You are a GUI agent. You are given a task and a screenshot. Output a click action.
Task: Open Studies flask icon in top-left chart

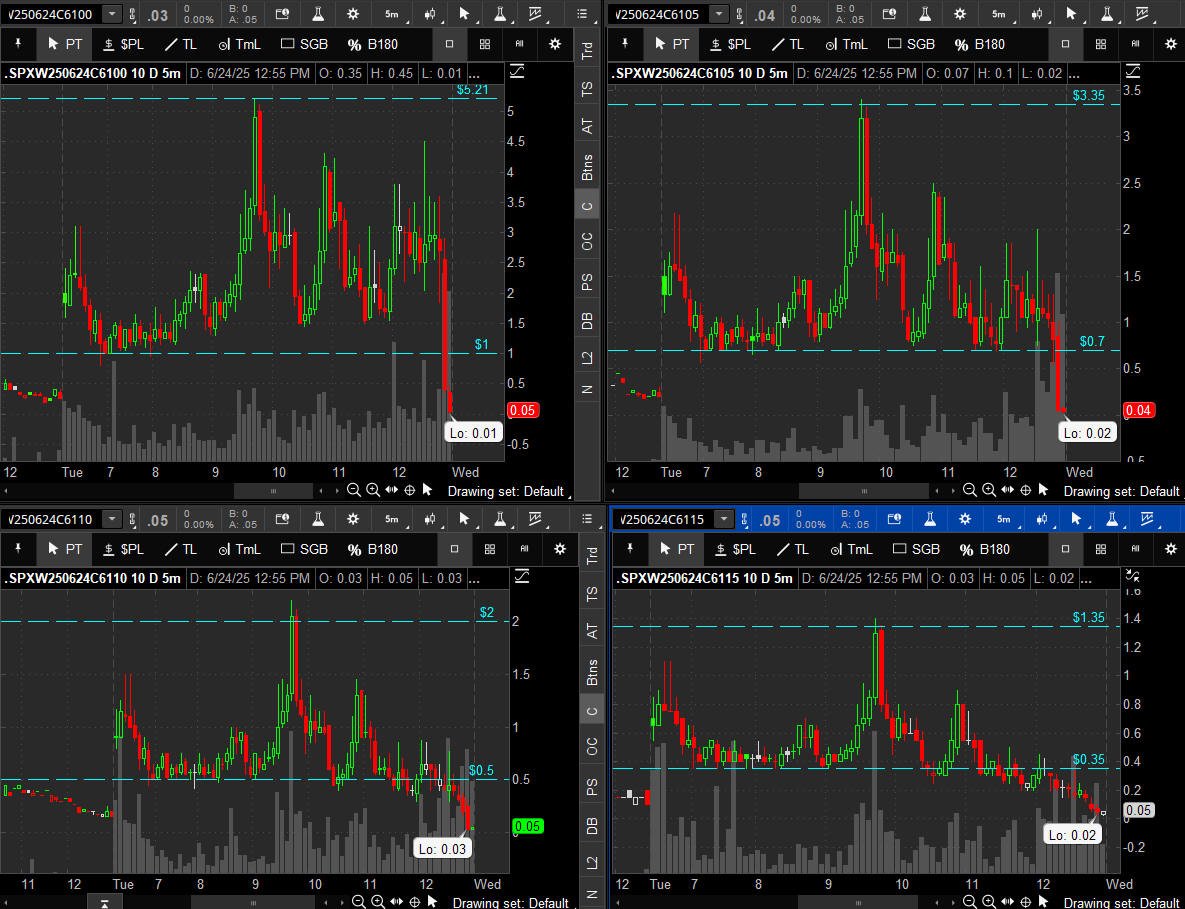point(317,14)
